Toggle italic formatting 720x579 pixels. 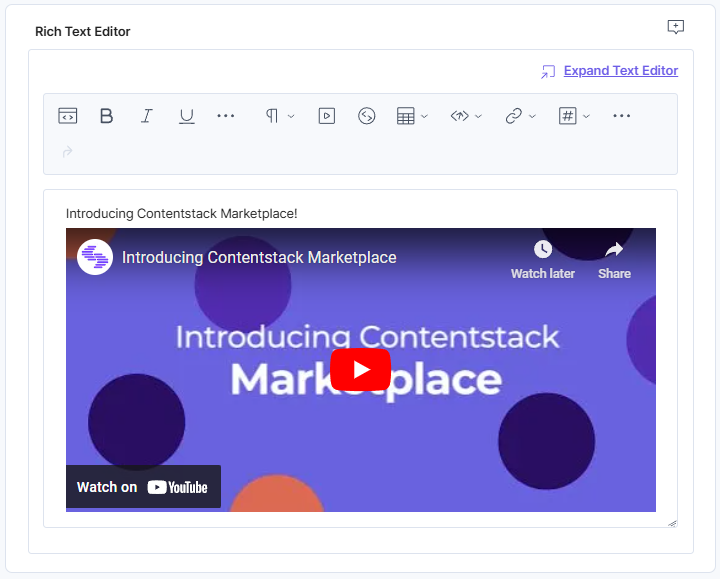146,116
